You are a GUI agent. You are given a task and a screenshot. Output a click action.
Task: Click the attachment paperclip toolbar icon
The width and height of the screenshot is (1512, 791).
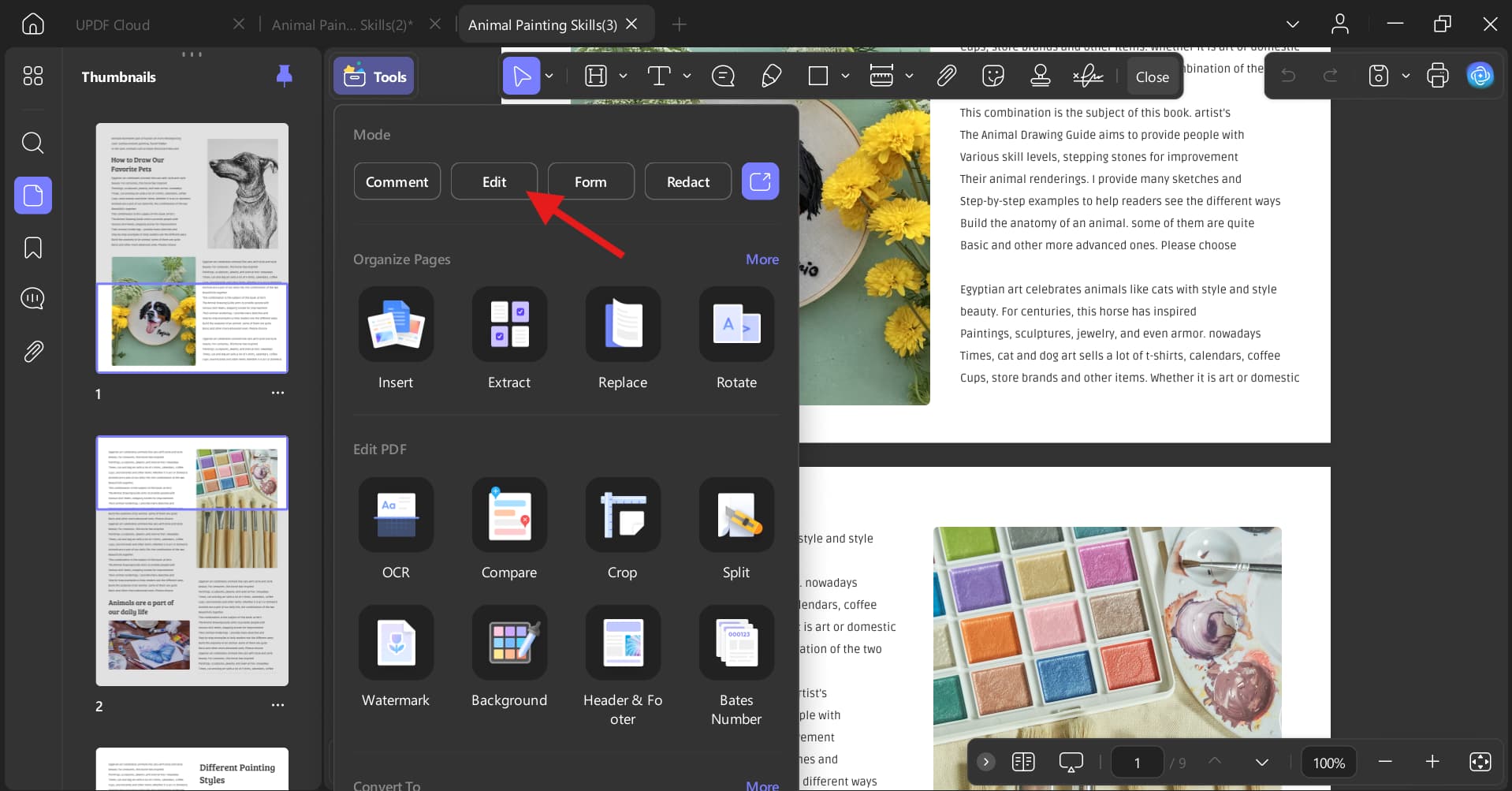point(946,76)
